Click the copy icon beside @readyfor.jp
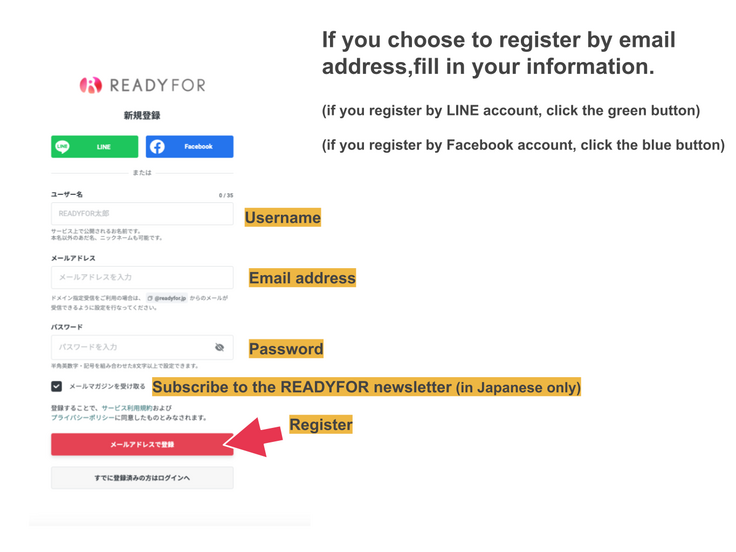 tap(149, 298)
